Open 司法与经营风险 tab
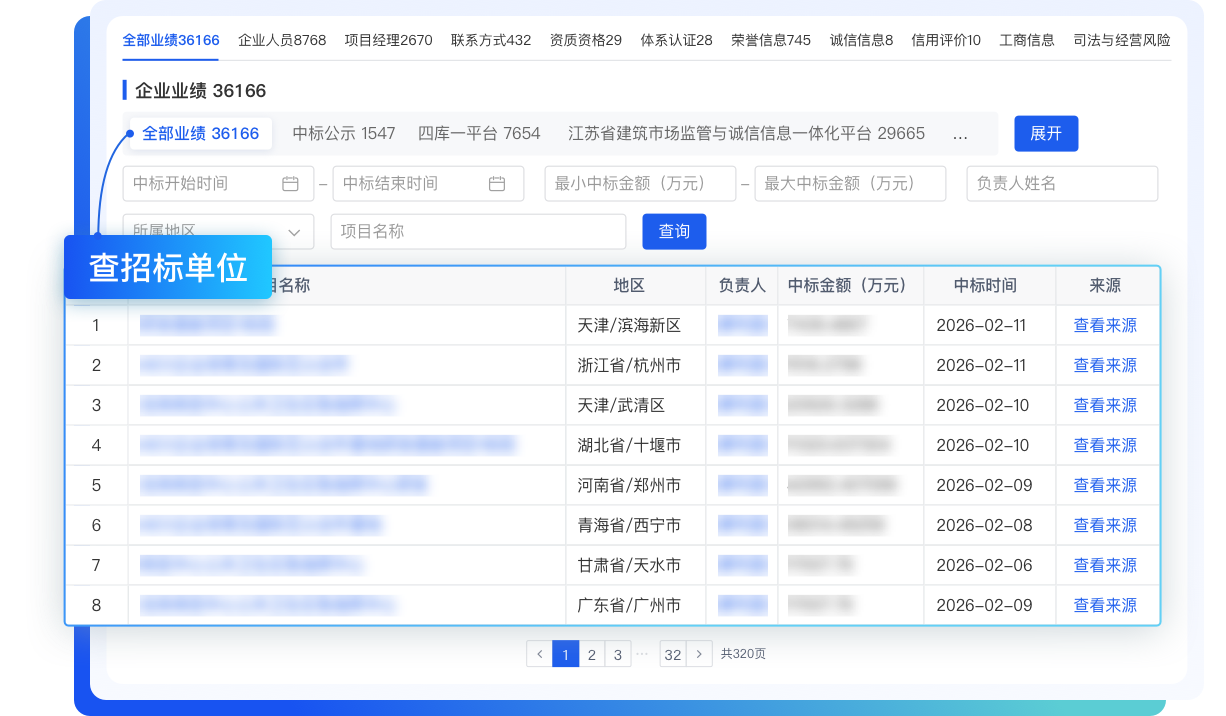Screen dimensions: 1226x716 coord(1121,40)
